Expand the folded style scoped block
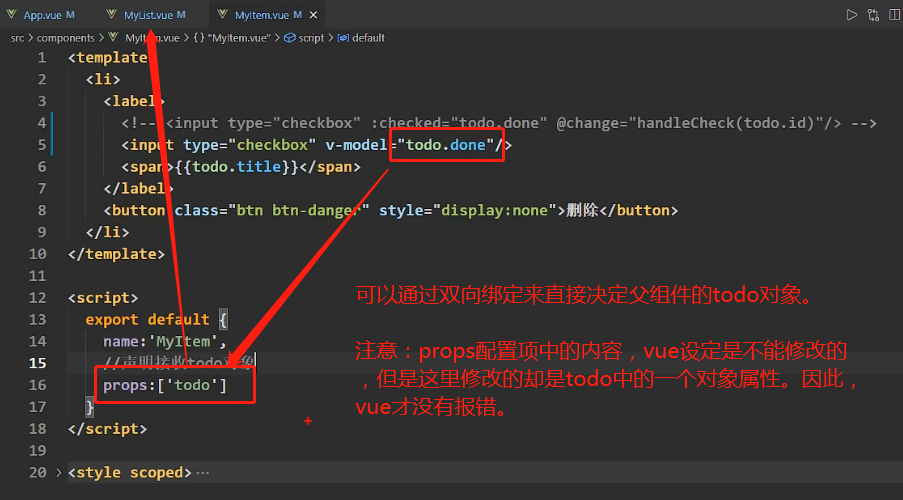Screen dimensions: 903x500 click(x=58, y=472)
